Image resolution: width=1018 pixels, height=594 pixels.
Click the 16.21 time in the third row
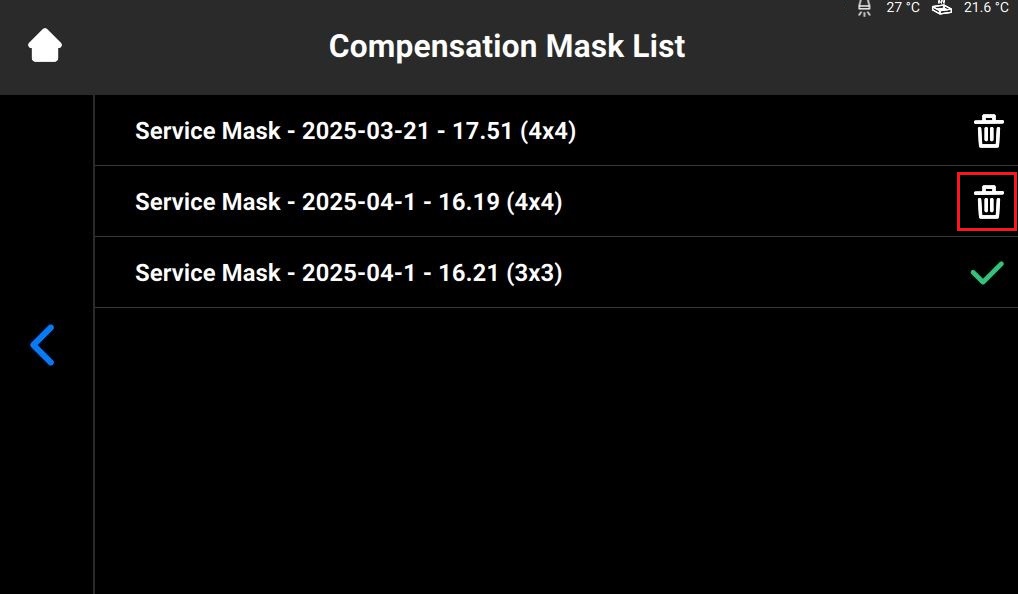(468, 273)
